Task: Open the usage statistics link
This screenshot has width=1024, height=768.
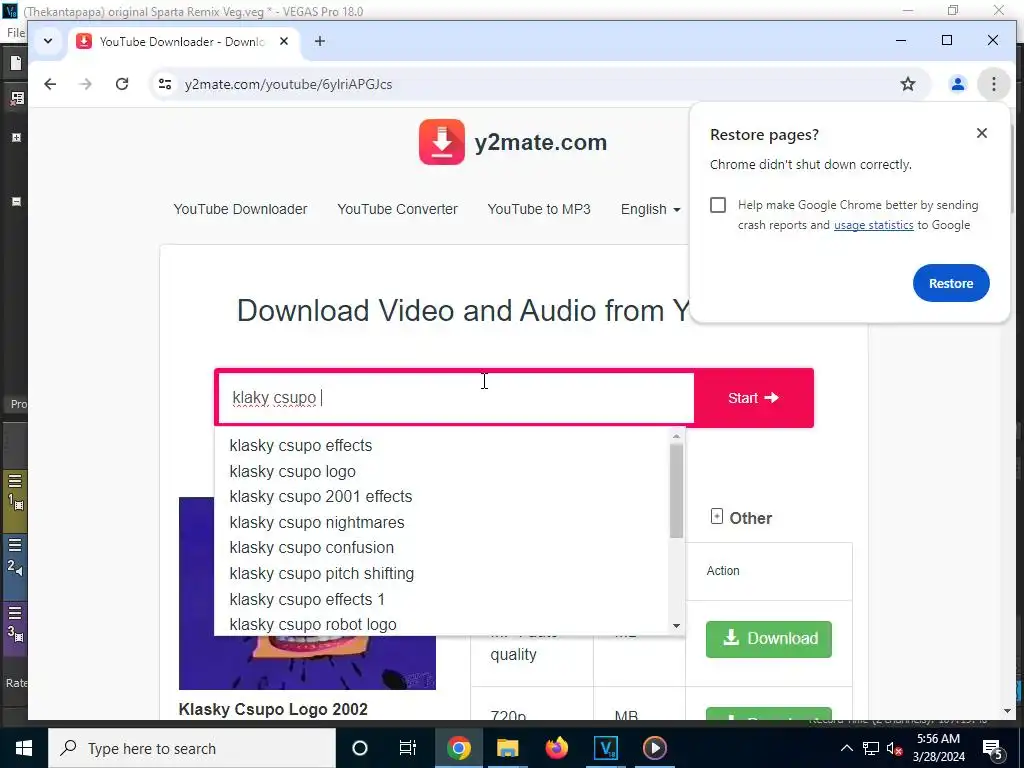Action: [873, 225]
